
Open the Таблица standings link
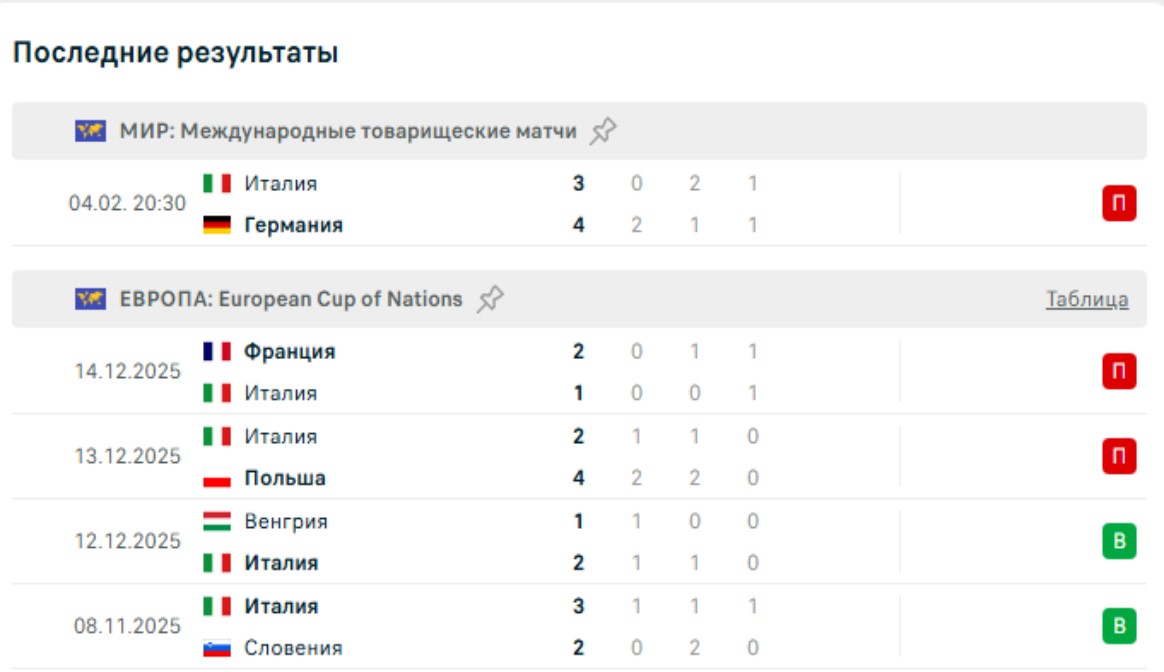[x=1087, y=299]
